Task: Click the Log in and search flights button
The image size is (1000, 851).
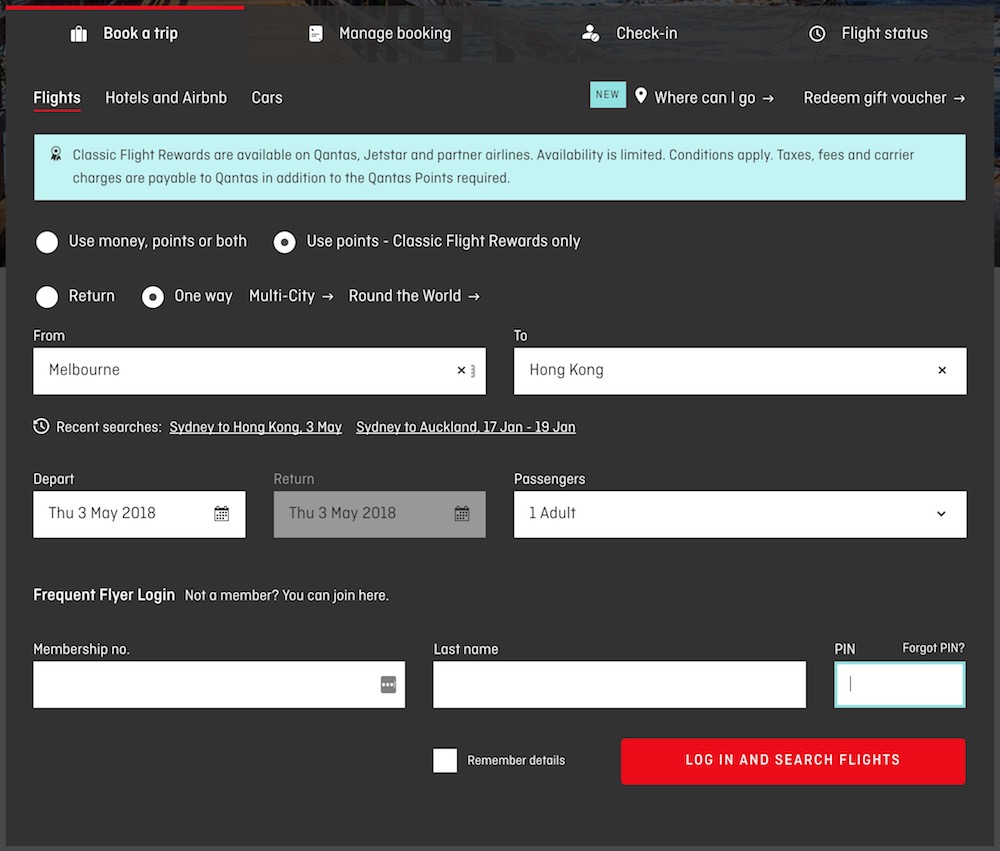Action: click(793, 761)
